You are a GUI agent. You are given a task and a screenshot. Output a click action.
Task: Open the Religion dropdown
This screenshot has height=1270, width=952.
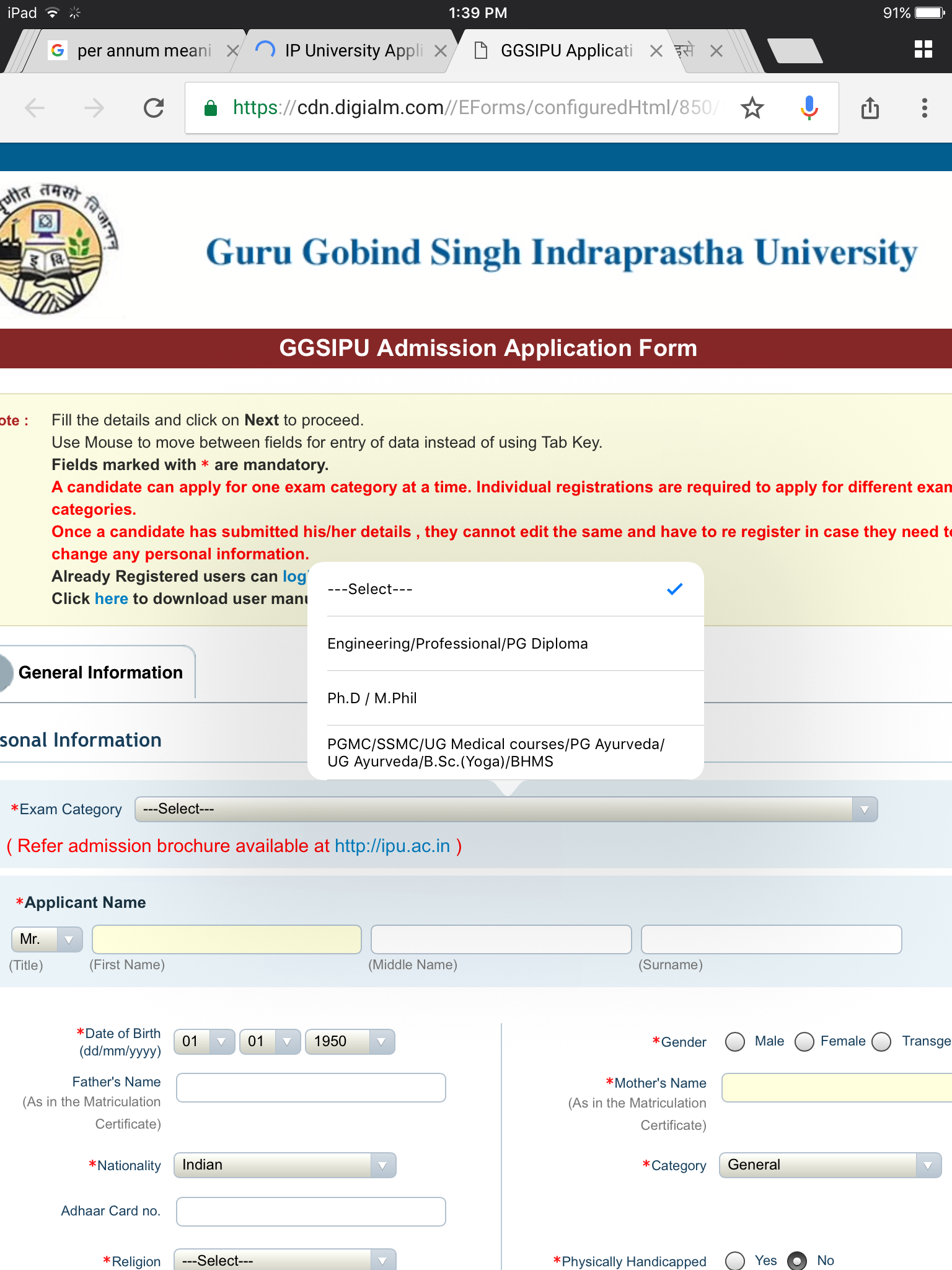pyautogui.click(x=284, y=1259)
